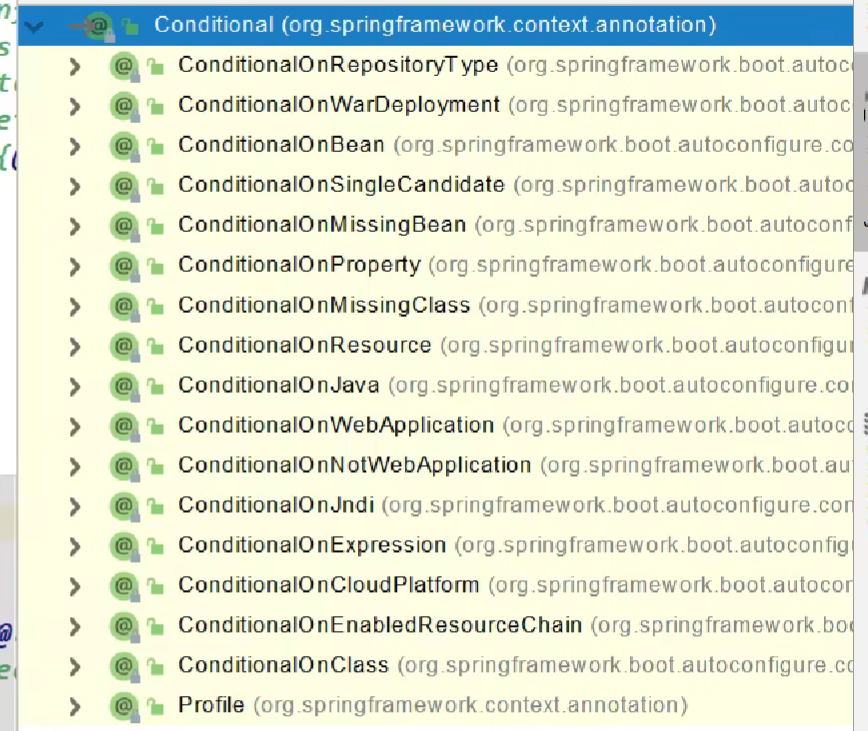This screenshot has width=868, height=731.
Task: Click the annotation icon of root Conditional node
Action: coord(99,25)
